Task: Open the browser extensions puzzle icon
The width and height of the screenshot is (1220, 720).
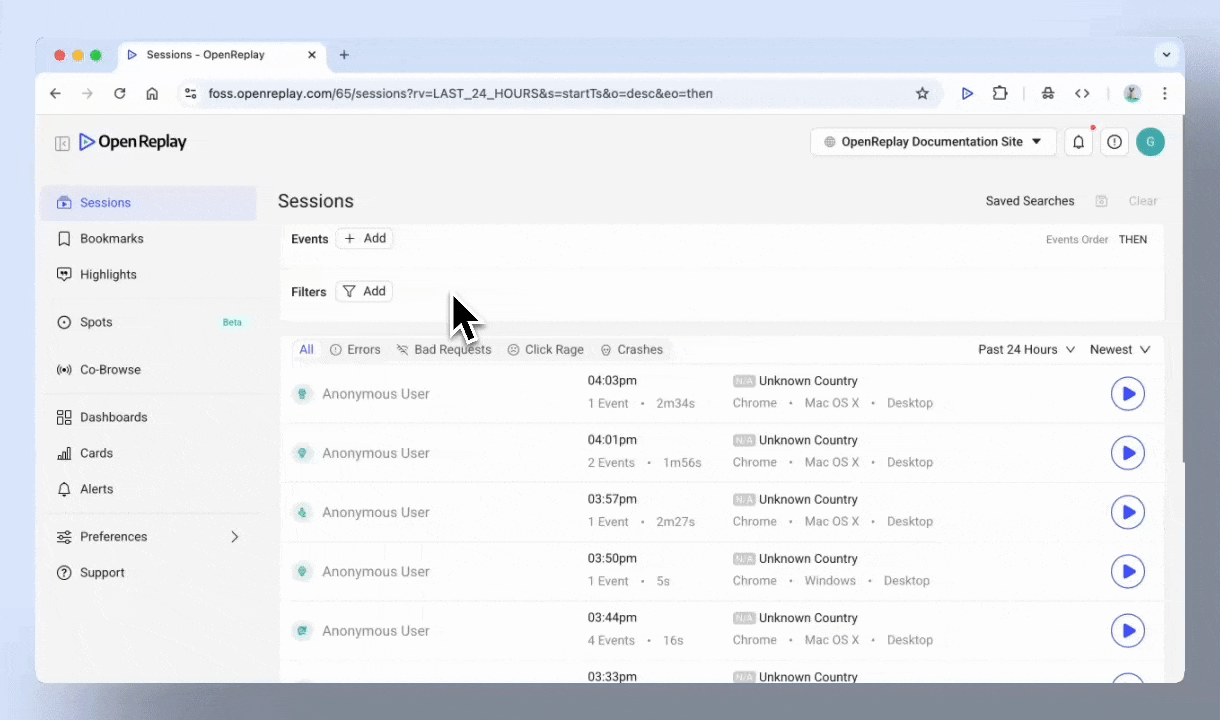Action: coord(1000,94)
